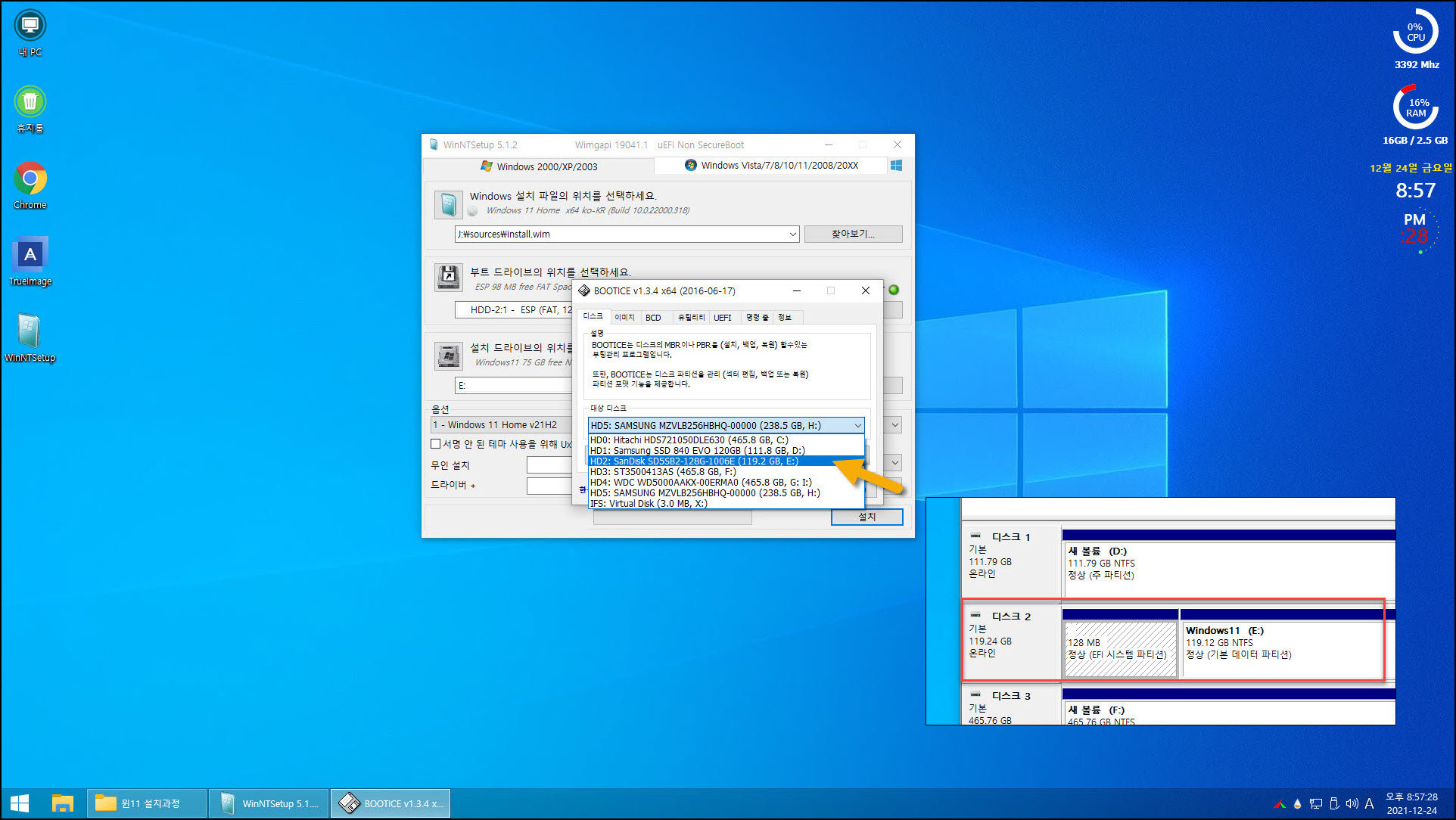Open the TrueImage desktop shortcut
Image resolution: width=1456 pixels, height=820 pixels.
pos(30,262)
